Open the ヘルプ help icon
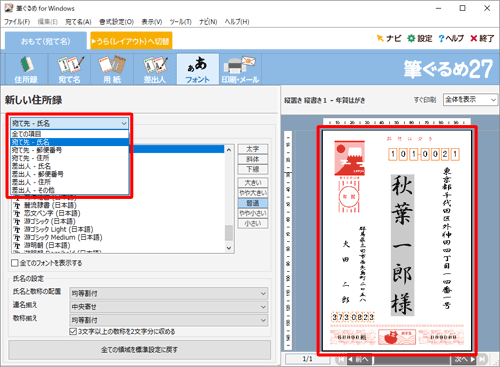This screenshot has width=500, height=367. tap(451, 39)
